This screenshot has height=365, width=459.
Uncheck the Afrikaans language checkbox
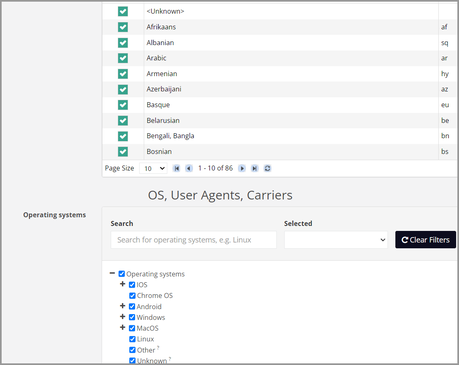pos(123,27)
